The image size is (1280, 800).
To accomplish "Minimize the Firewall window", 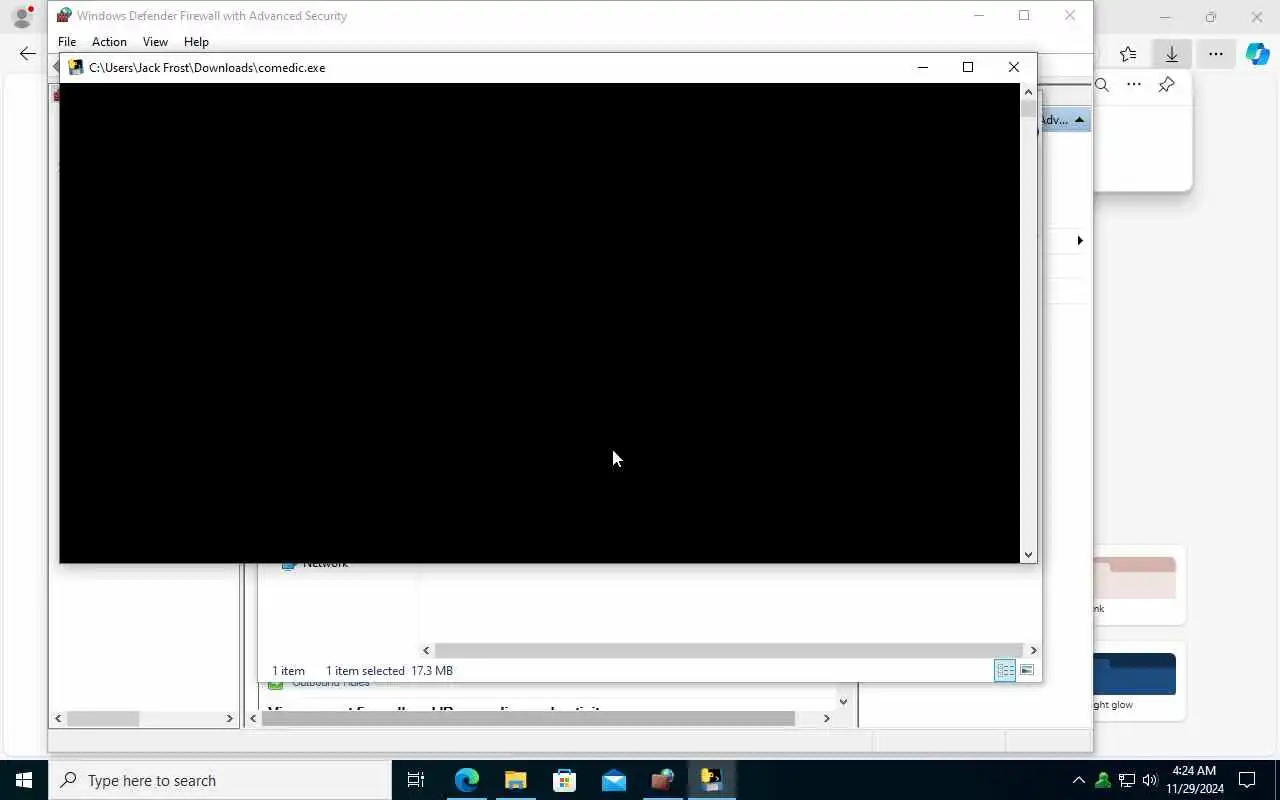I will pyautogui.click(x=979, y=16).
